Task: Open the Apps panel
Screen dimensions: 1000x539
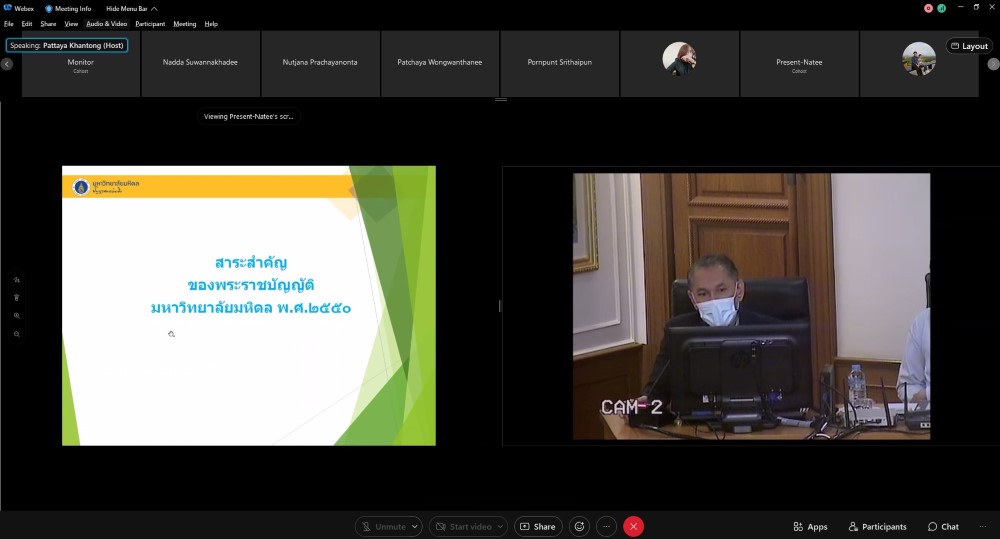Action: 810,526
